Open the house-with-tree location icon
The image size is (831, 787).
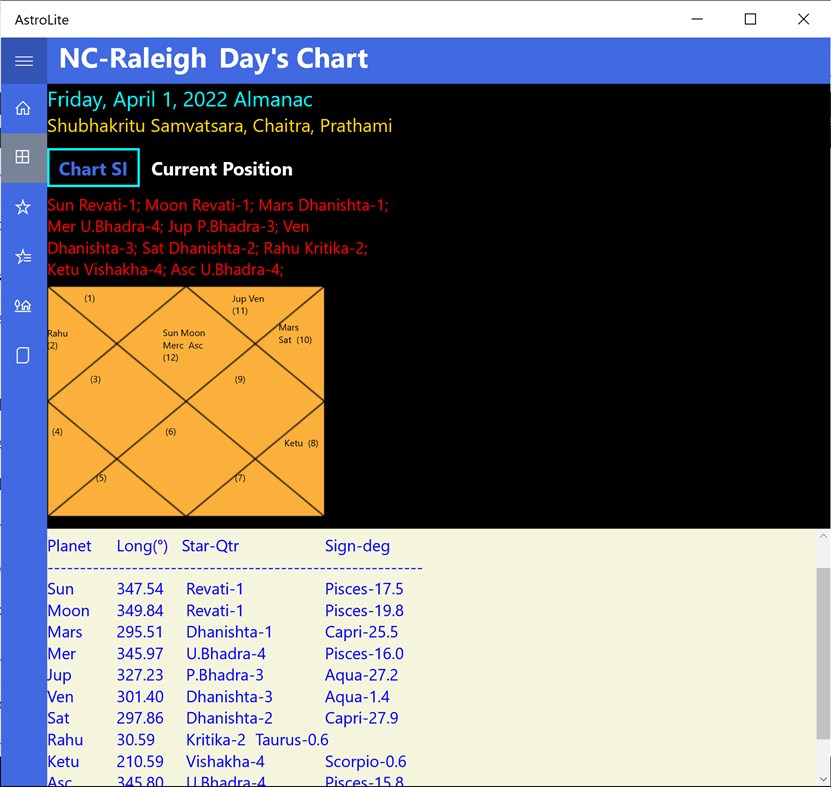click(23, 305)
